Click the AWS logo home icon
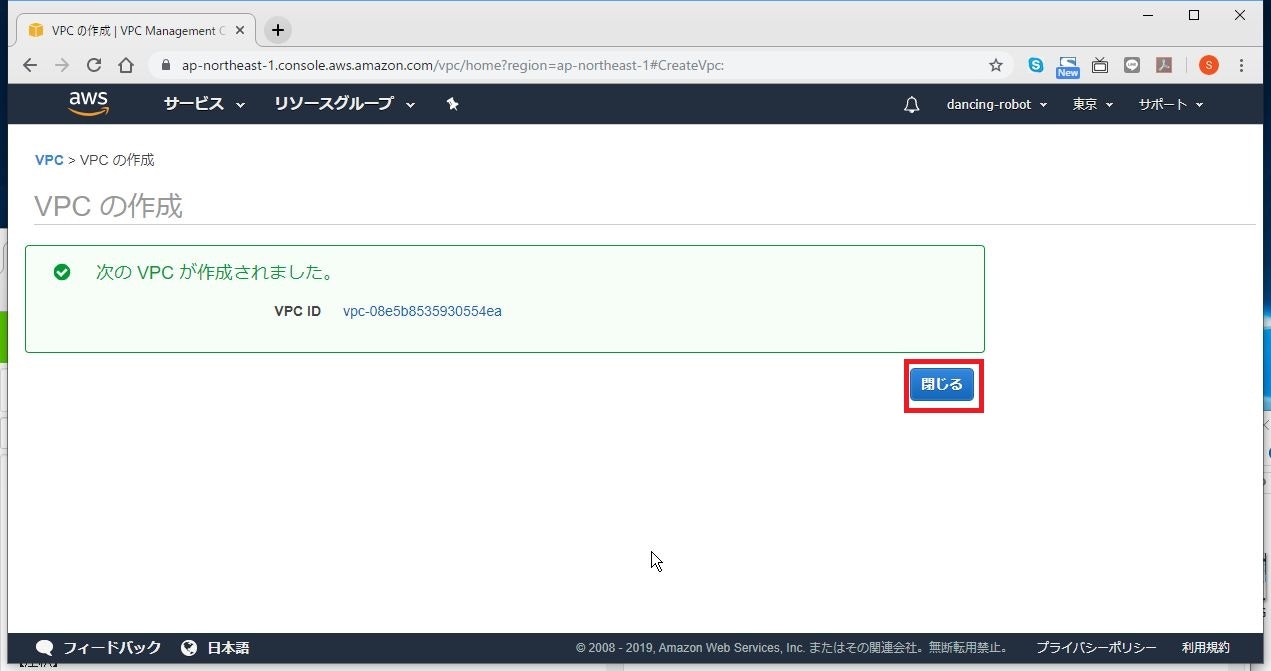 89,104
